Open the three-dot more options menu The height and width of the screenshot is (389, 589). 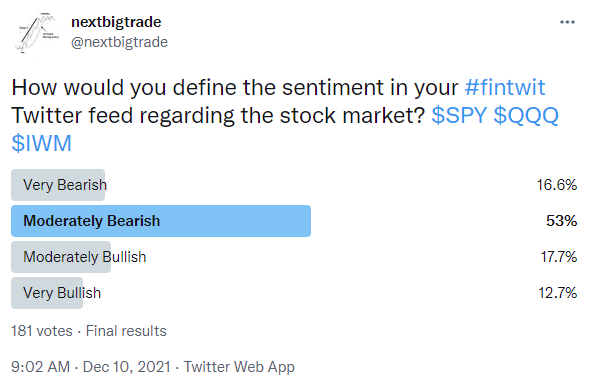pyautogui.click(x=567, y=22)
